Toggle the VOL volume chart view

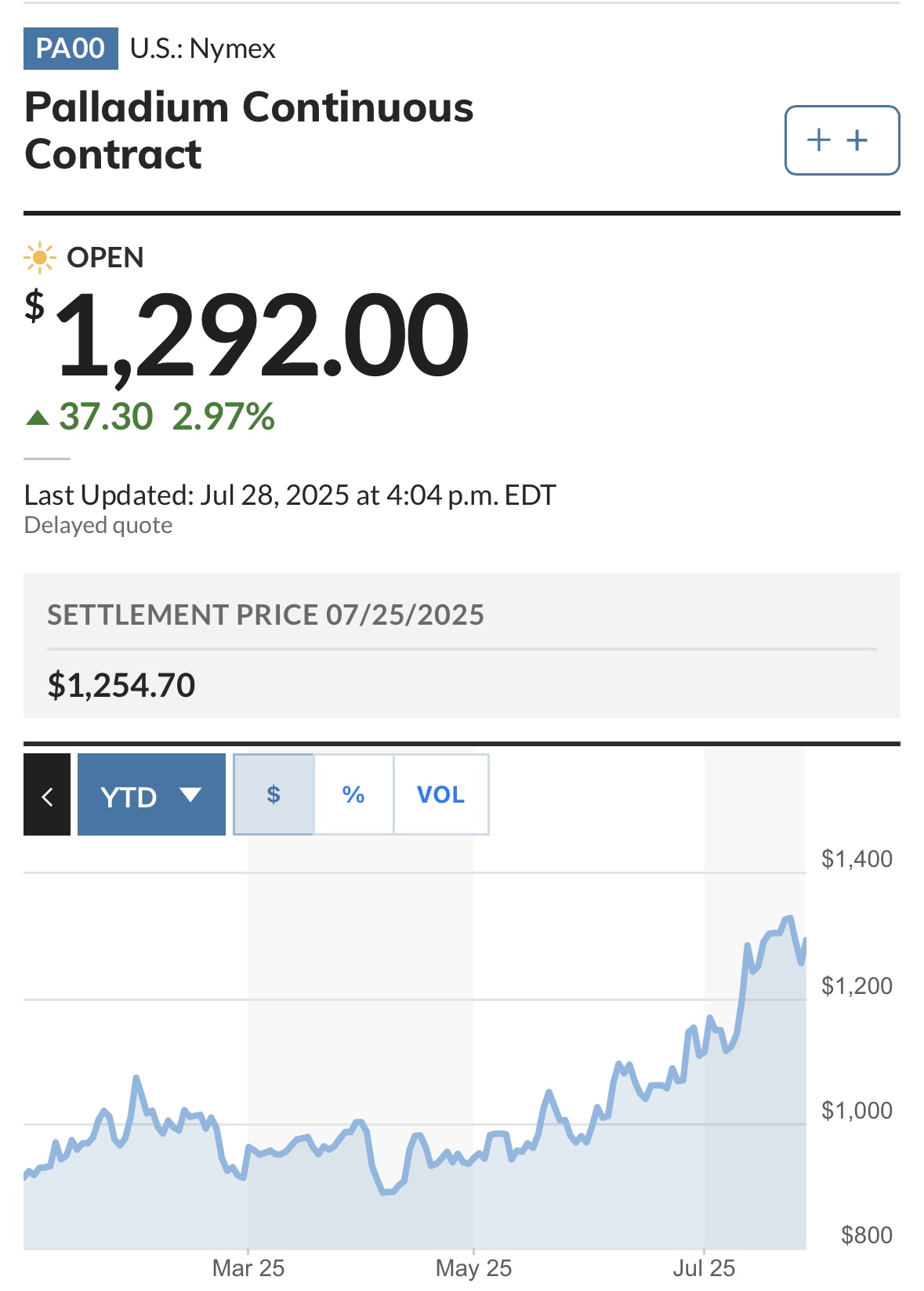(441, 795)
